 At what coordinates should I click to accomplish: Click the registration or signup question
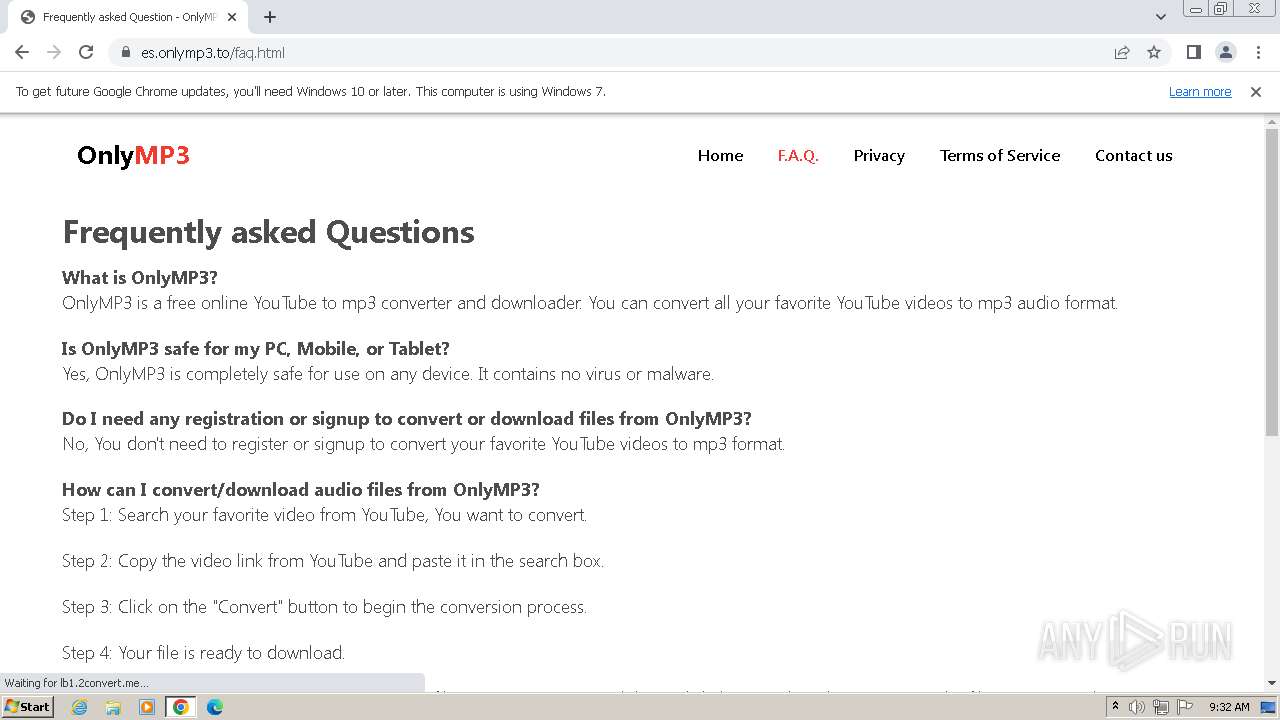(407, 418)
